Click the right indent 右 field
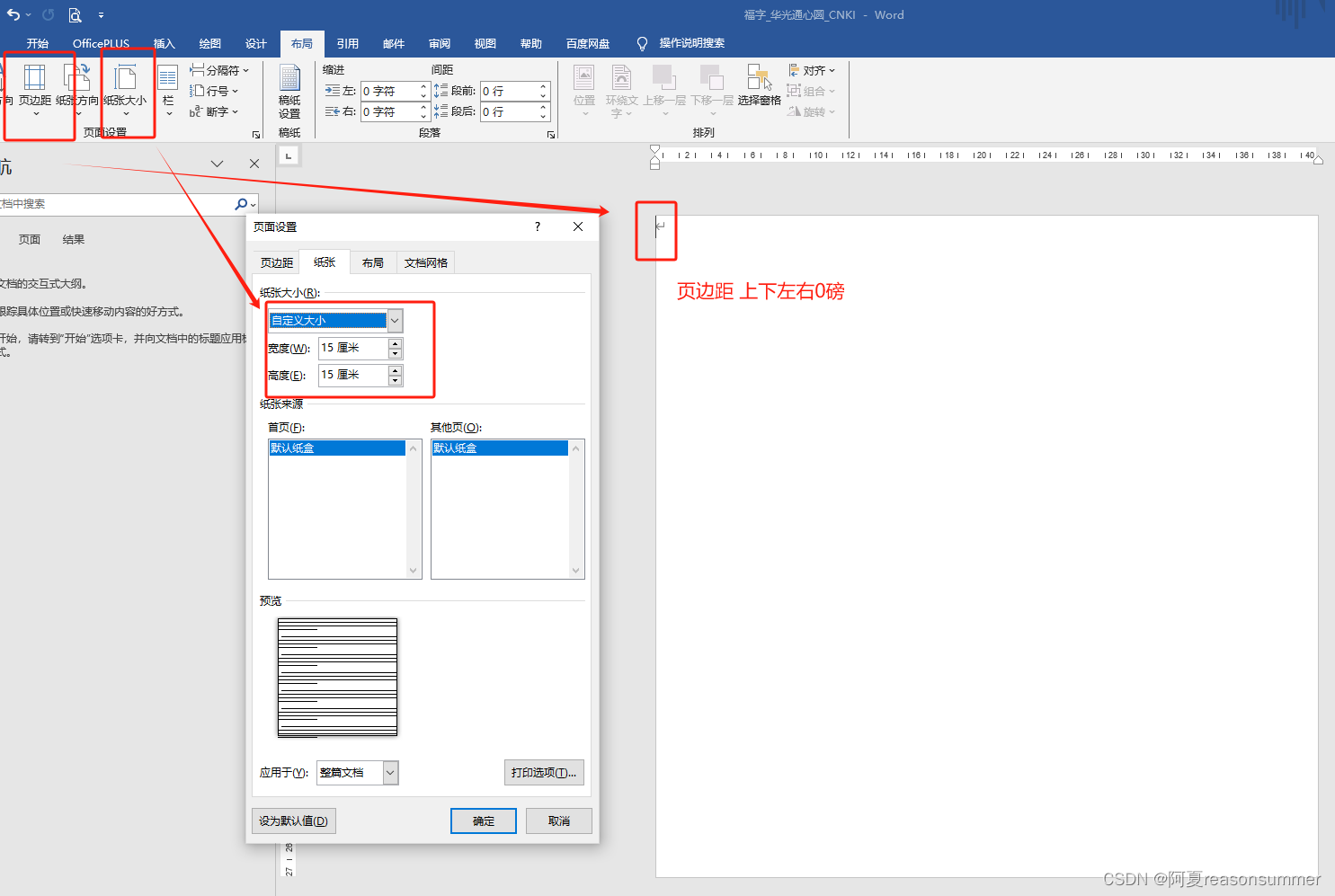Viewport: 1335px width, 896px height. (x=395, y=111)
